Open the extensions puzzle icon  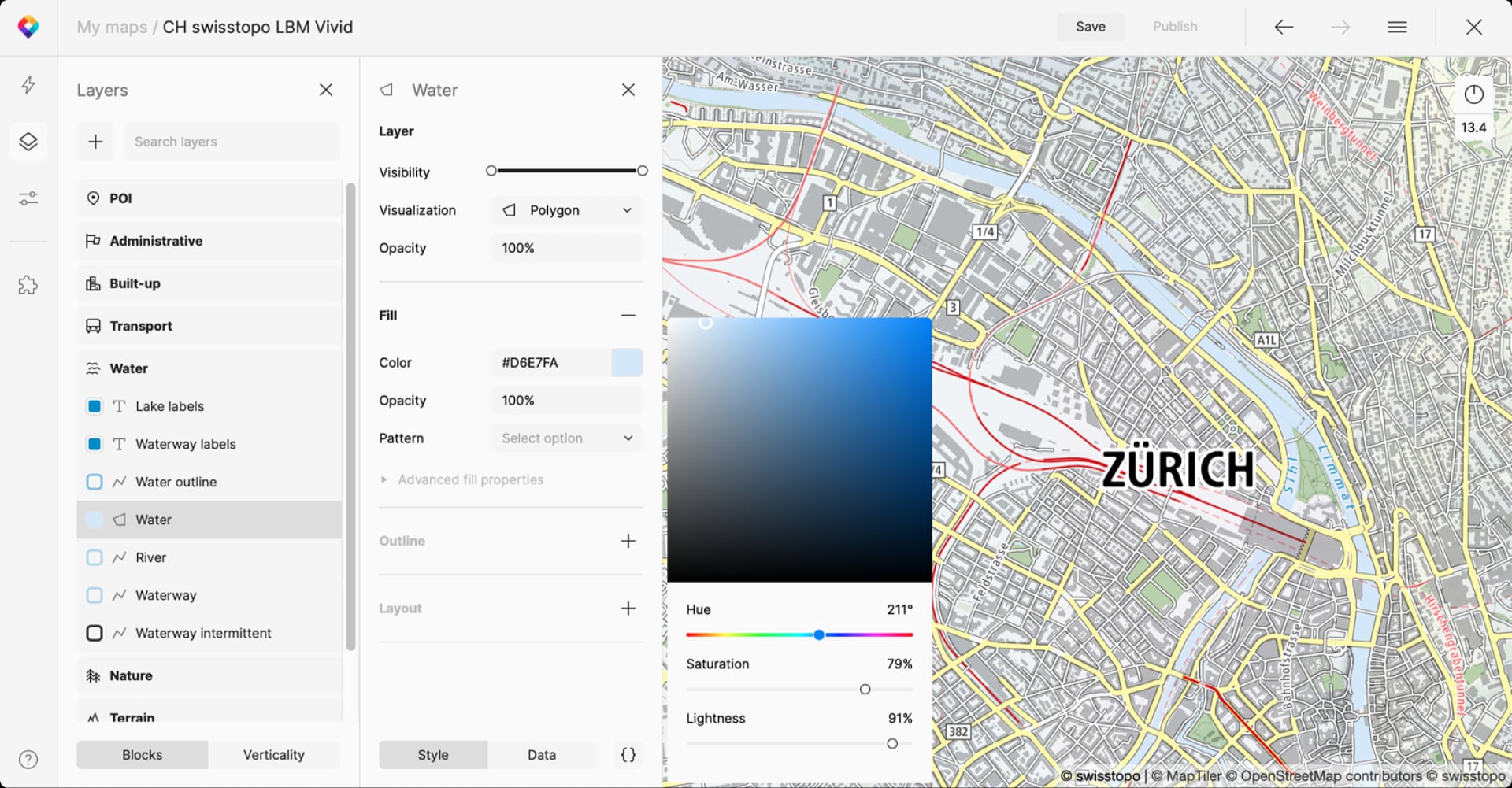[x=28, y=285]
